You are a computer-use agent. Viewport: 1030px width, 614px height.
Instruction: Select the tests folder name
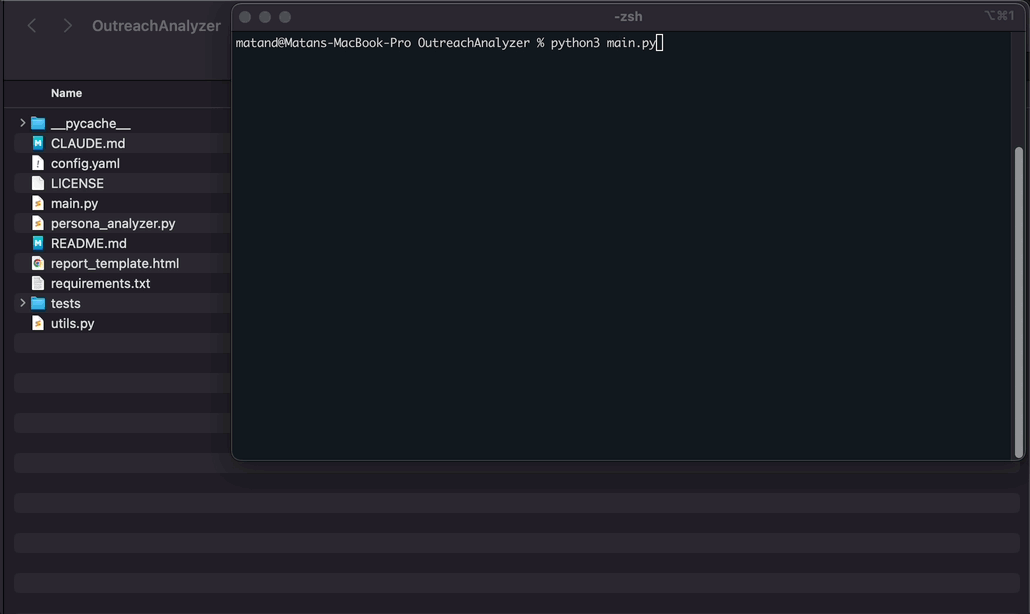pos(66,303)
